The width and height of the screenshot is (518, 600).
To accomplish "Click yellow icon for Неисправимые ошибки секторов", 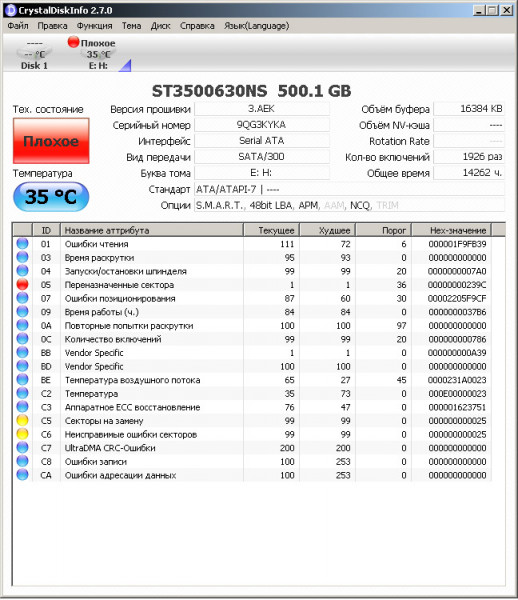I will (x=23, y=434).
